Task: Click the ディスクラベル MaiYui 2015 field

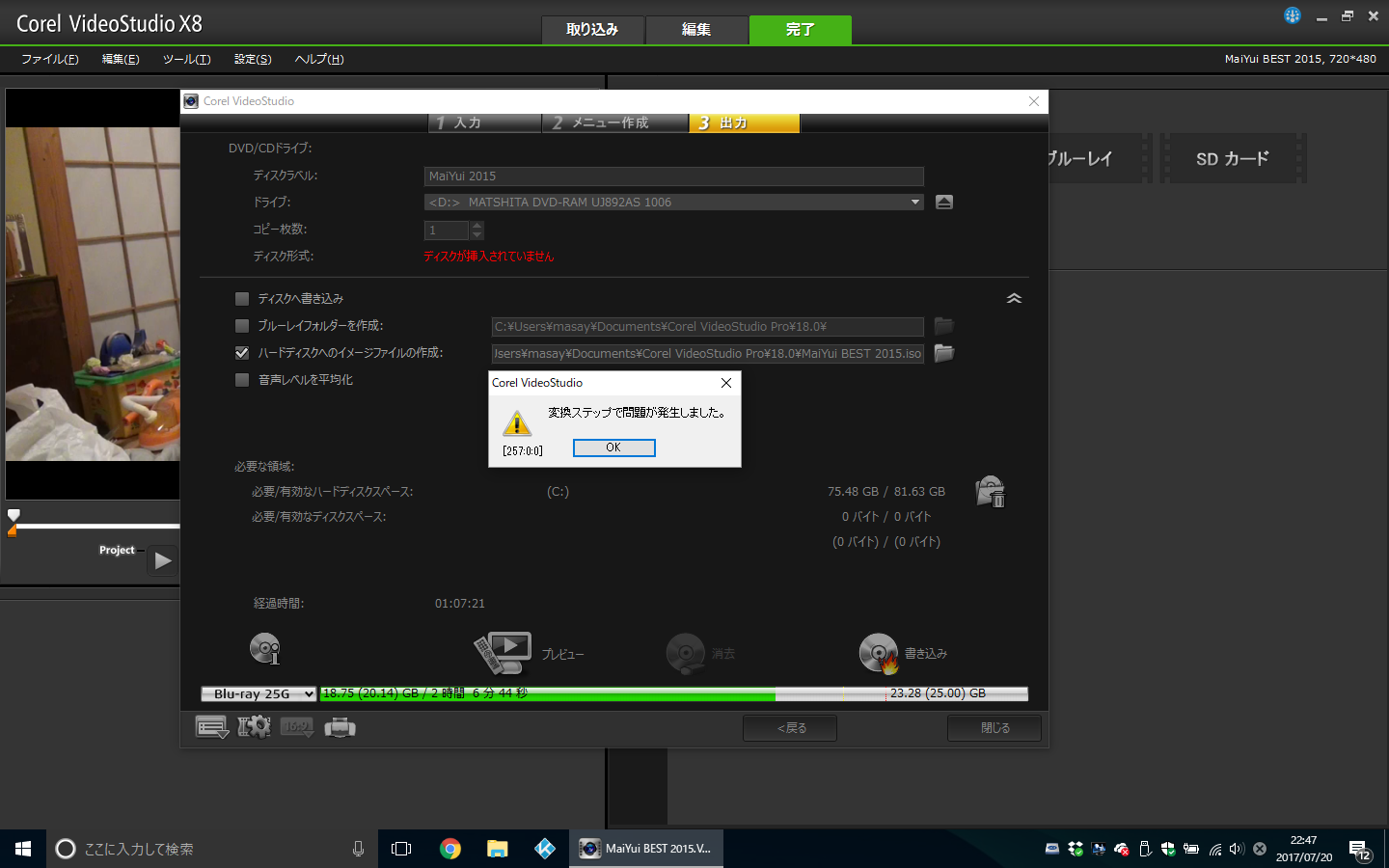Action: (x=673, y=176)
